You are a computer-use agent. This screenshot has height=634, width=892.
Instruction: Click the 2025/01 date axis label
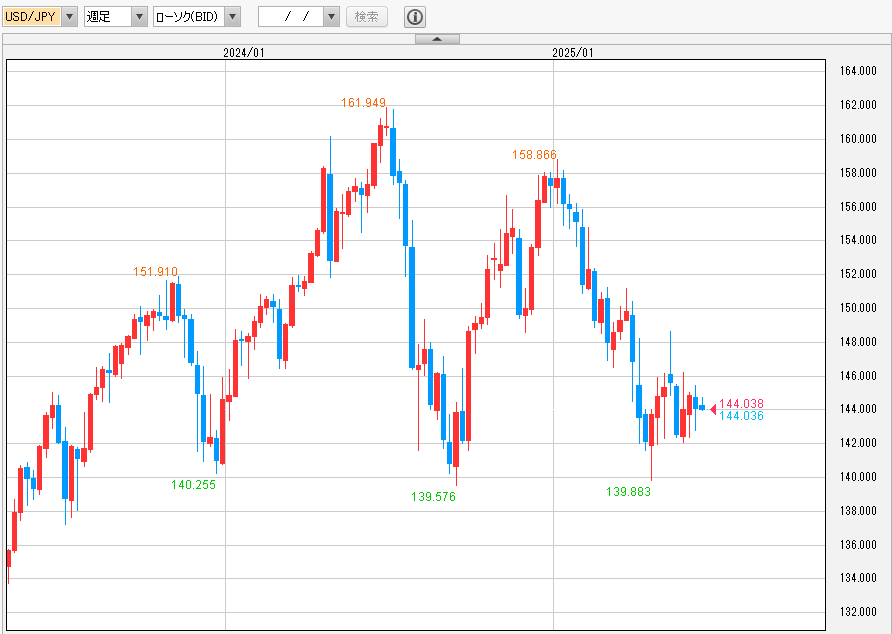click(x=572, y=53)
